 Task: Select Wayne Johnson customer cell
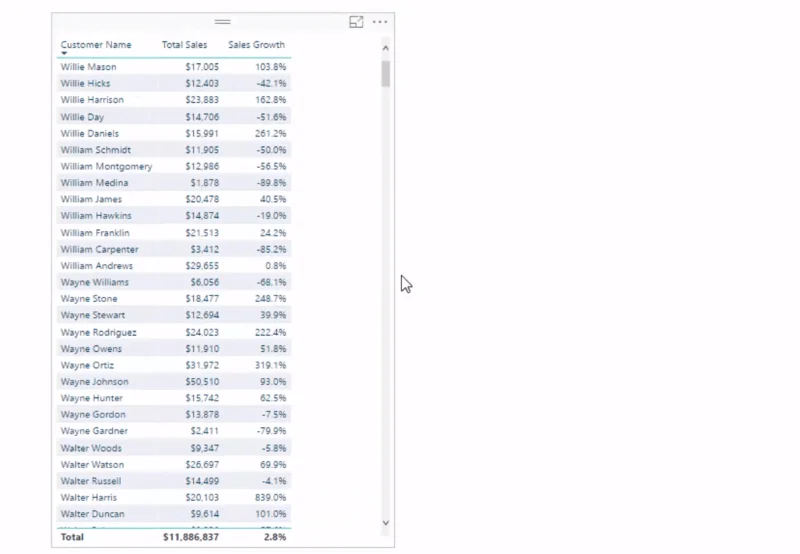[94, 382]
